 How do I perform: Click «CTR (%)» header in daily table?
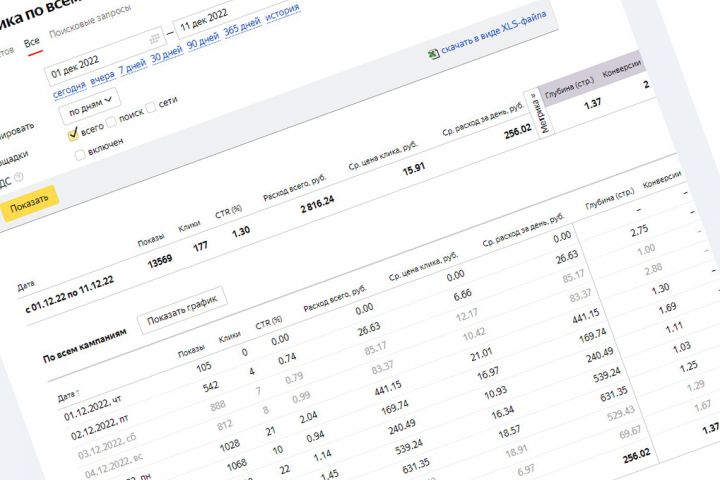click(269, 322)
